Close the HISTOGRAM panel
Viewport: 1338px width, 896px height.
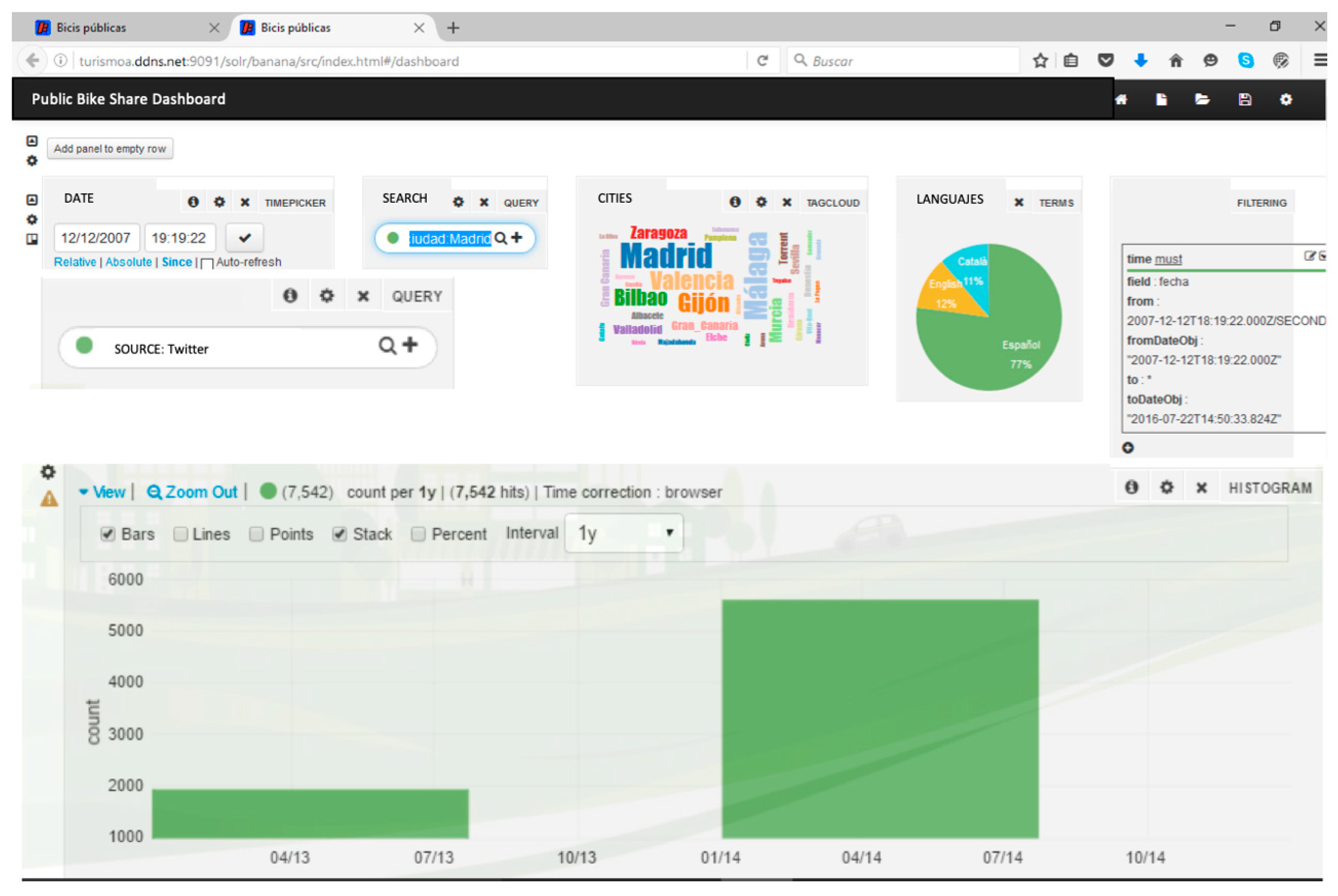click(x=1201, y=487)
